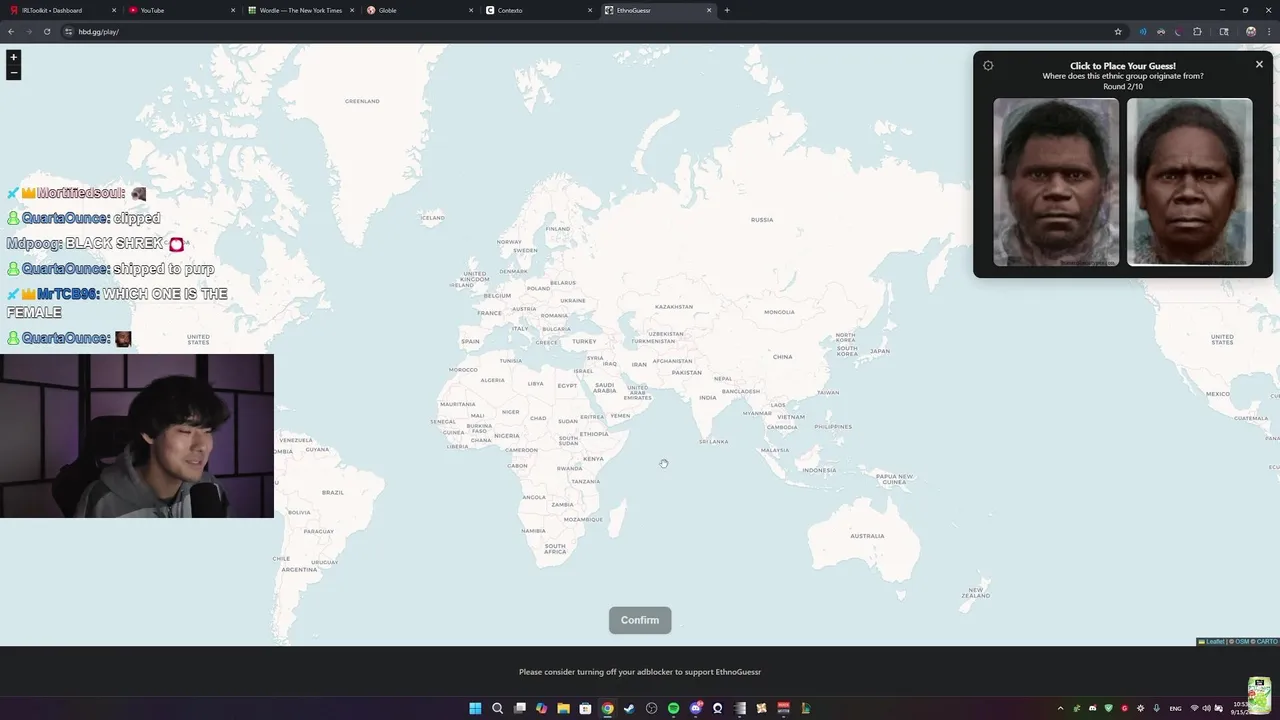1280x720 pixels.
Task: Open Discord from taskbar
Action: click(696, 708)
